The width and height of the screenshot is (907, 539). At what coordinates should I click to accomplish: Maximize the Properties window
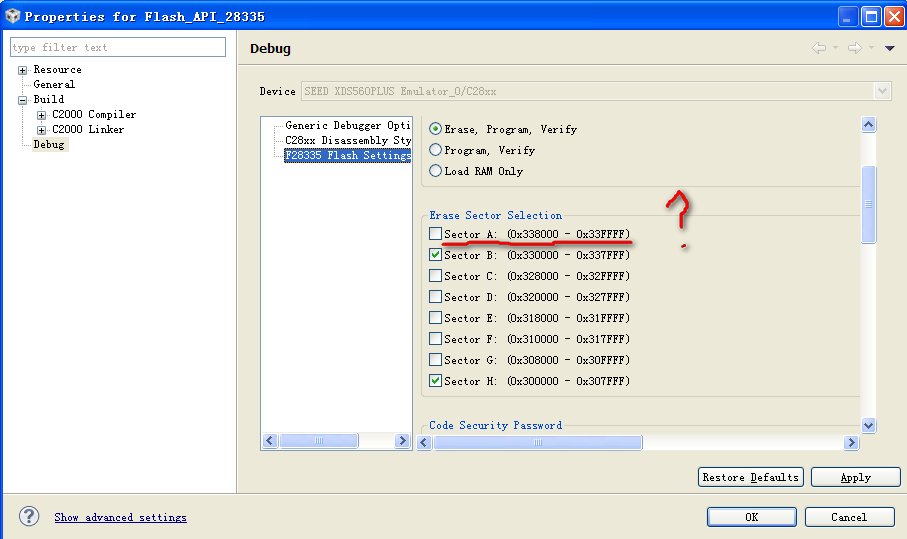871,16
